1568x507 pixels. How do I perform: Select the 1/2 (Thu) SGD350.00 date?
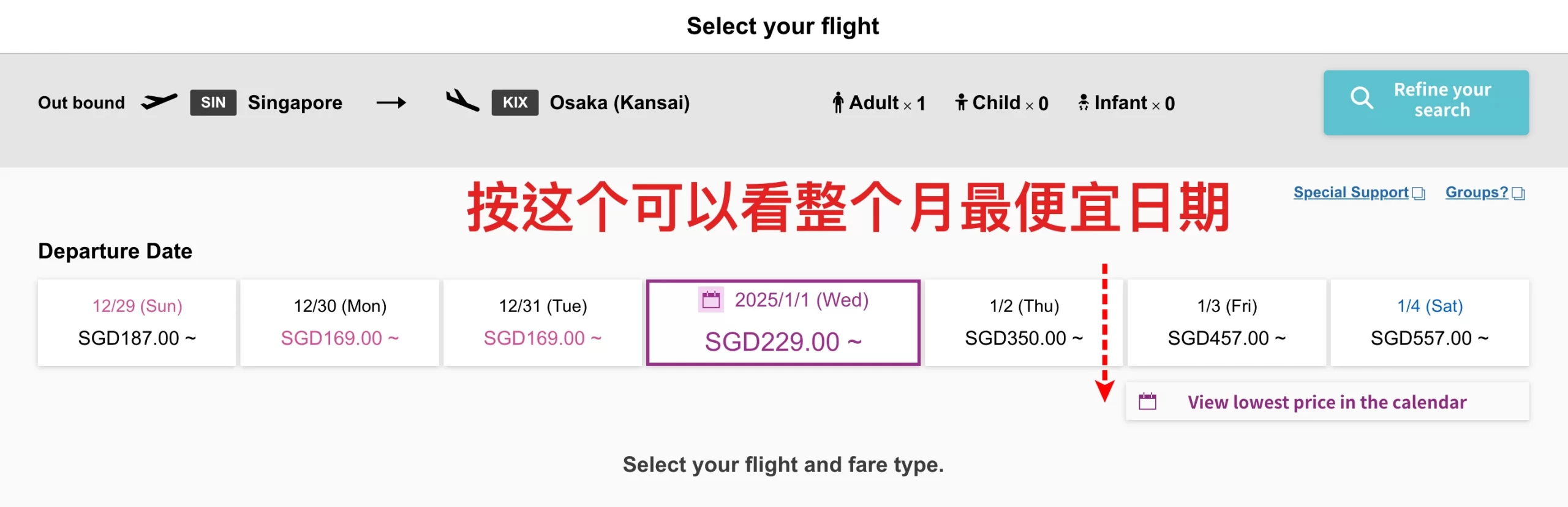1024,322
